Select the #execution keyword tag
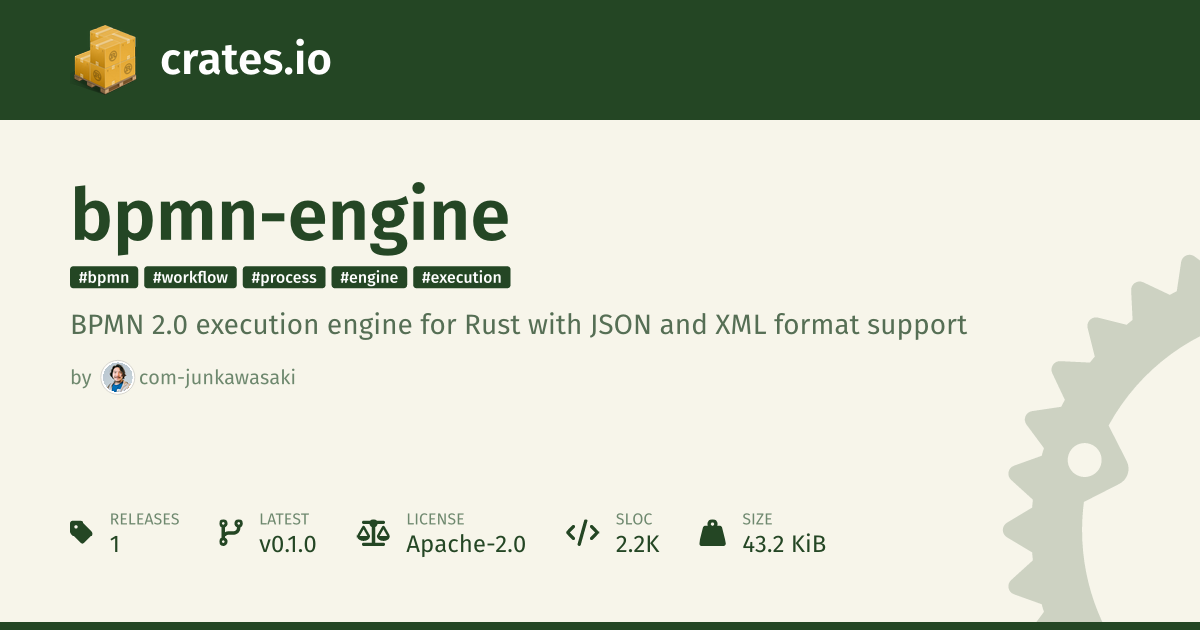The width and height of the screenshot is (1200, 630). coord(461,278)
